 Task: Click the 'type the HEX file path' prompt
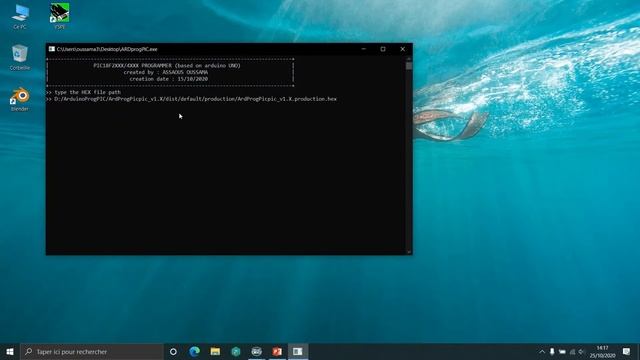pos(87,92)
